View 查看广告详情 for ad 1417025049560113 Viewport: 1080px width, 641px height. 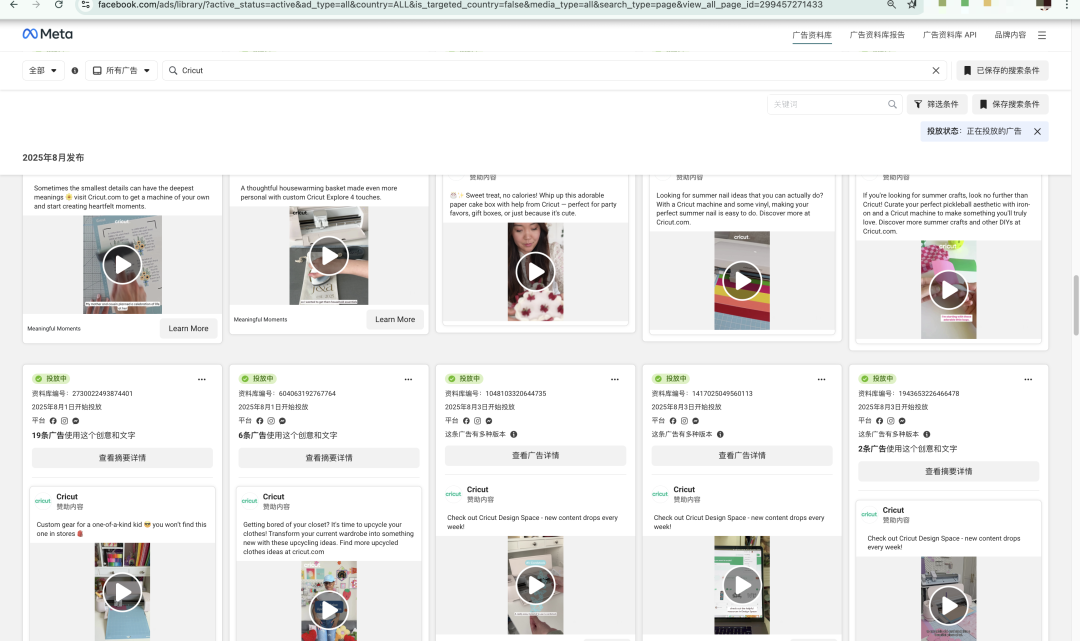click(x=742, y=456)
